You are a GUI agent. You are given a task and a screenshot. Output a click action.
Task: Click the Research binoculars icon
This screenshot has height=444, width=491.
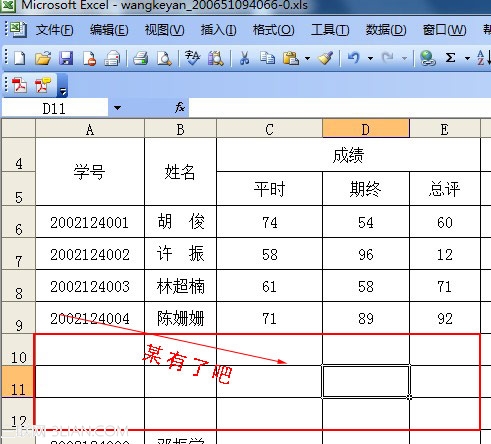(216, 58)
